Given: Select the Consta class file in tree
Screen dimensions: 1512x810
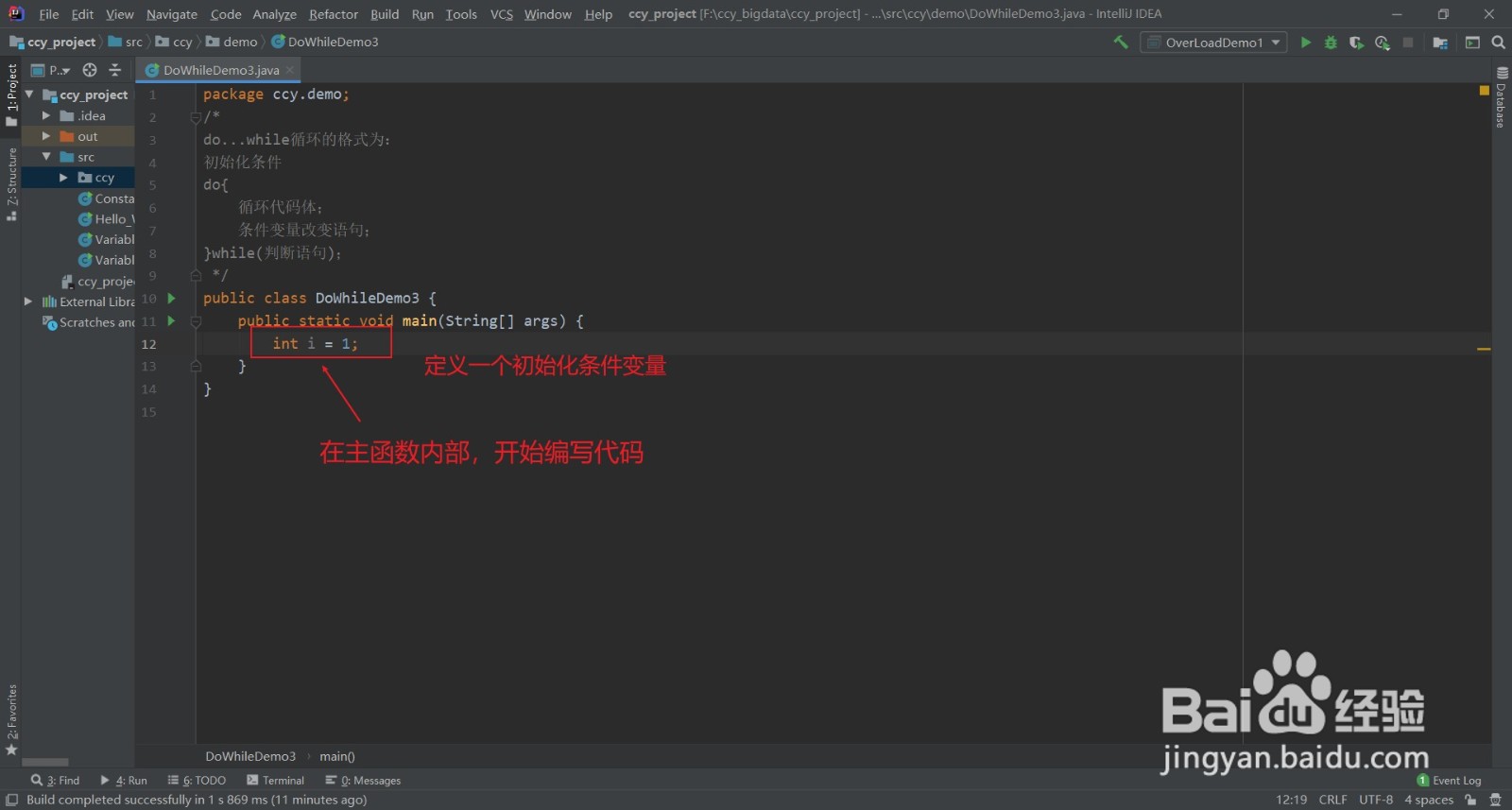Looking at the screenshot, I should pyautogui.click(x=107, y=198).
